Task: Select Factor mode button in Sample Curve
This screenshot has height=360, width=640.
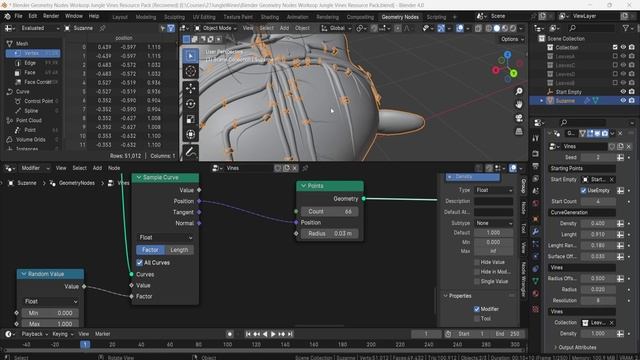Action: pyautogui.click(x=150, y=250)
